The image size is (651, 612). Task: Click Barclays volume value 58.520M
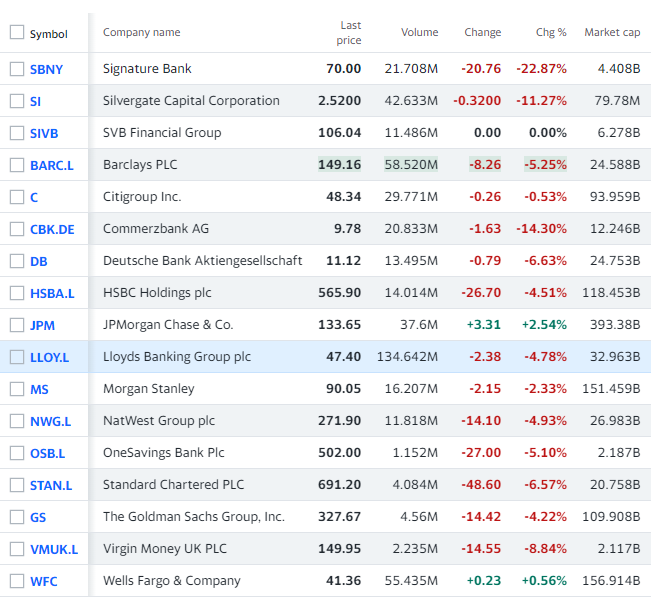411,164
